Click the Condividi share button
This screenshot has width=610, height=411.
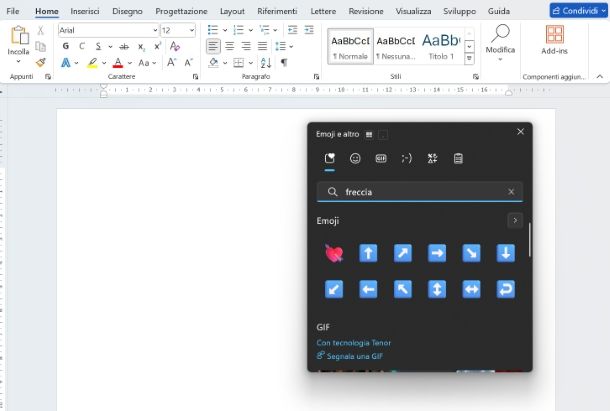577,10
